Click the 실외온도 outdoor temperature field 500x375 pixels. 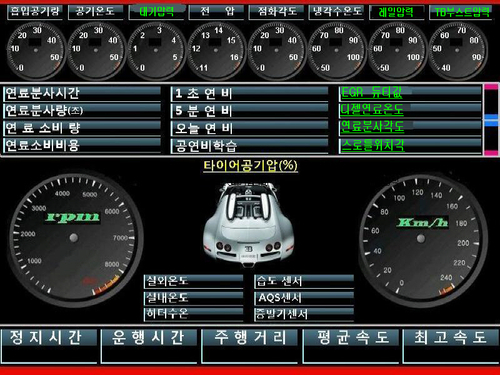tap(194, 281)
